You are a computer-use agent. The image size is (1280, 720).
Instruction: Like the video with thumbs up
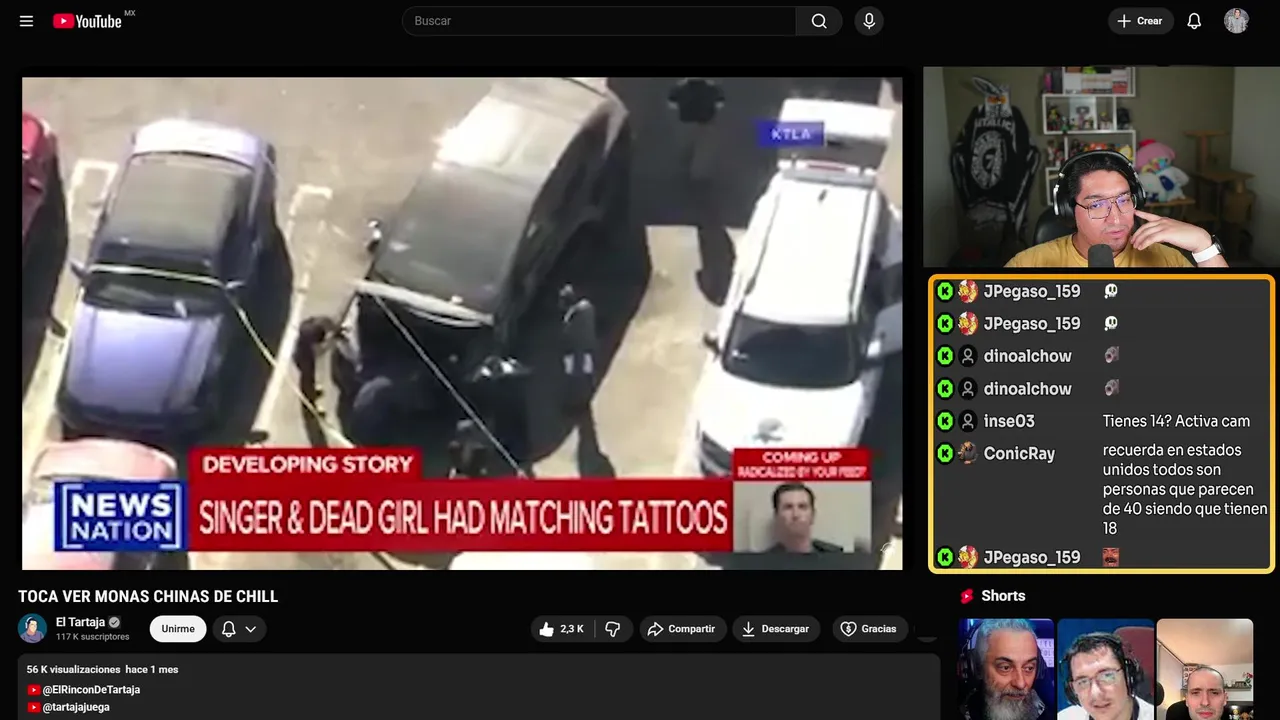pos(561,629)
